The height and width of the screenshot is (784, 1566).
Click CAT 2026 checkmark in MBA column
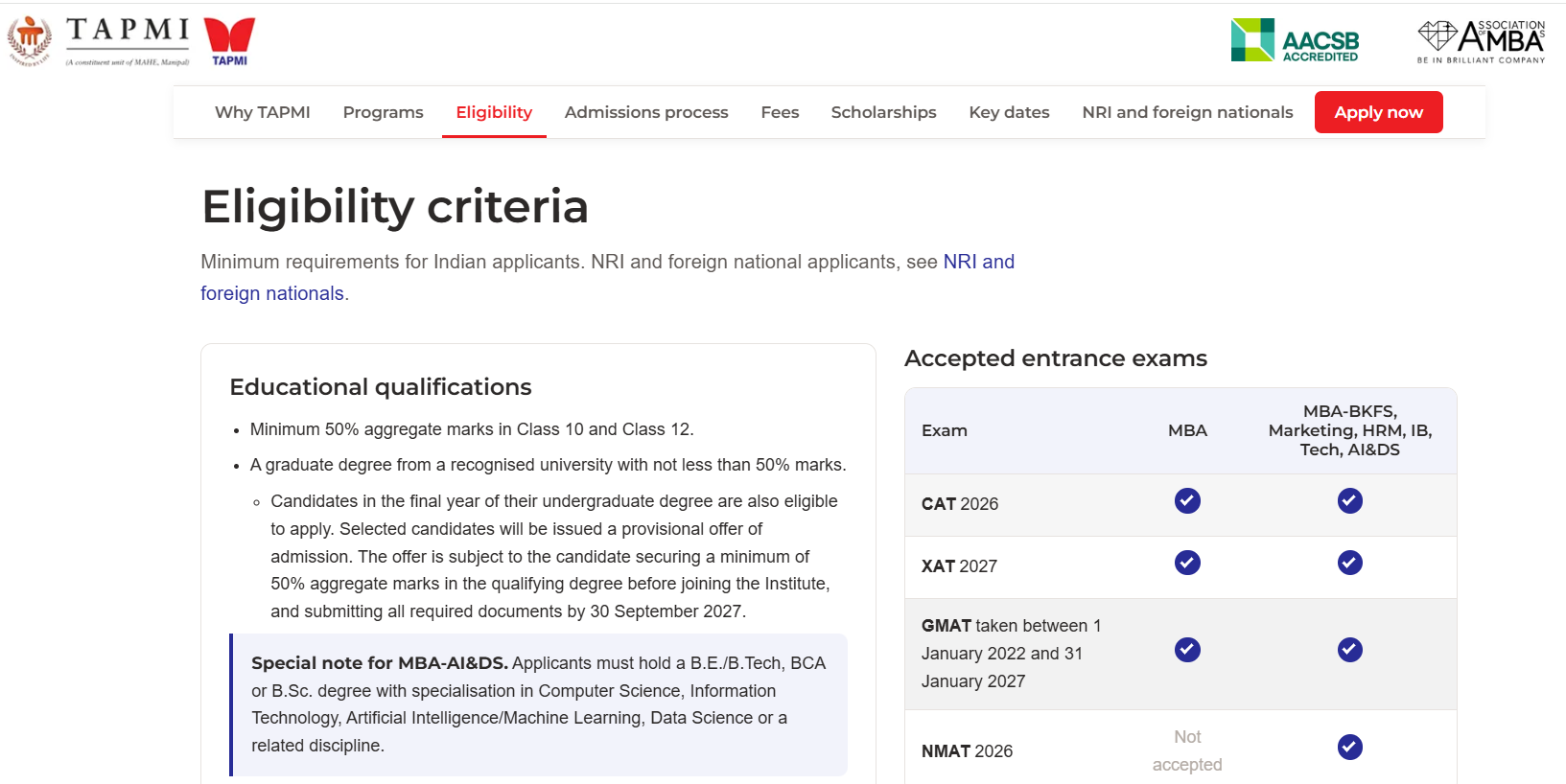point(1187,501)
